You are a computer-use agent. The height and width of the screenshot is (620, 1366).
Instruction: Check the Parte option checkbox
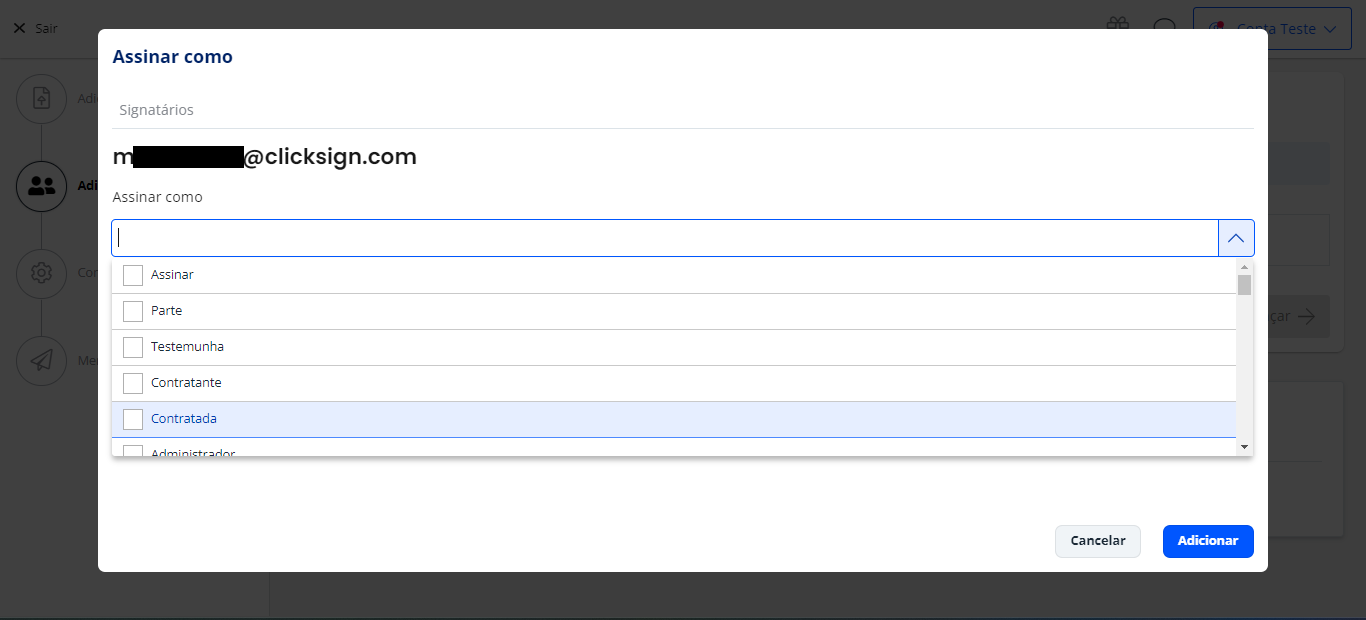pos(133,311)
